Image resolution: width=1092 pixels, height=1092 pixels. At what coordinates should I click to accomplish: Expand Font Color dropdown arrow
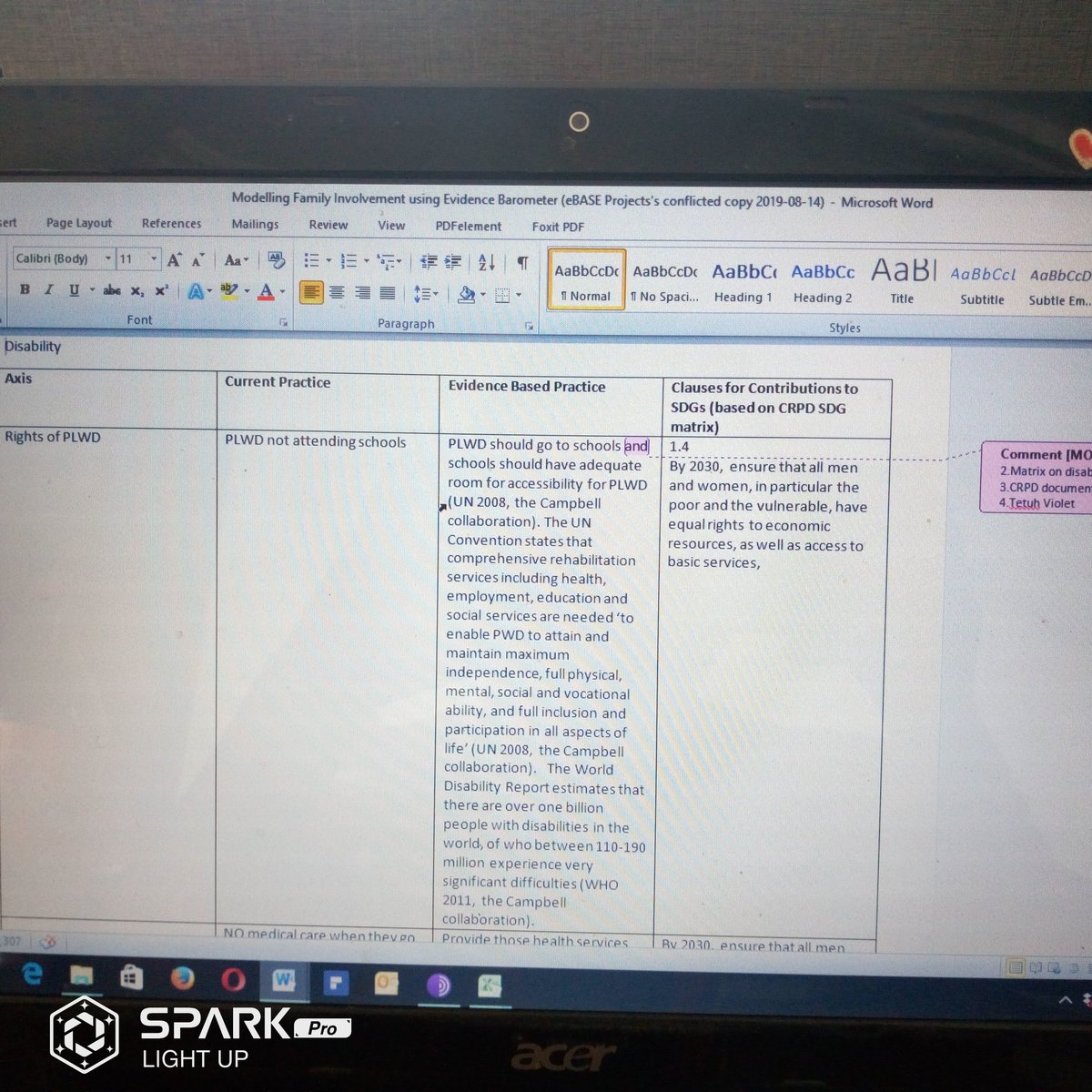[283, 293]
